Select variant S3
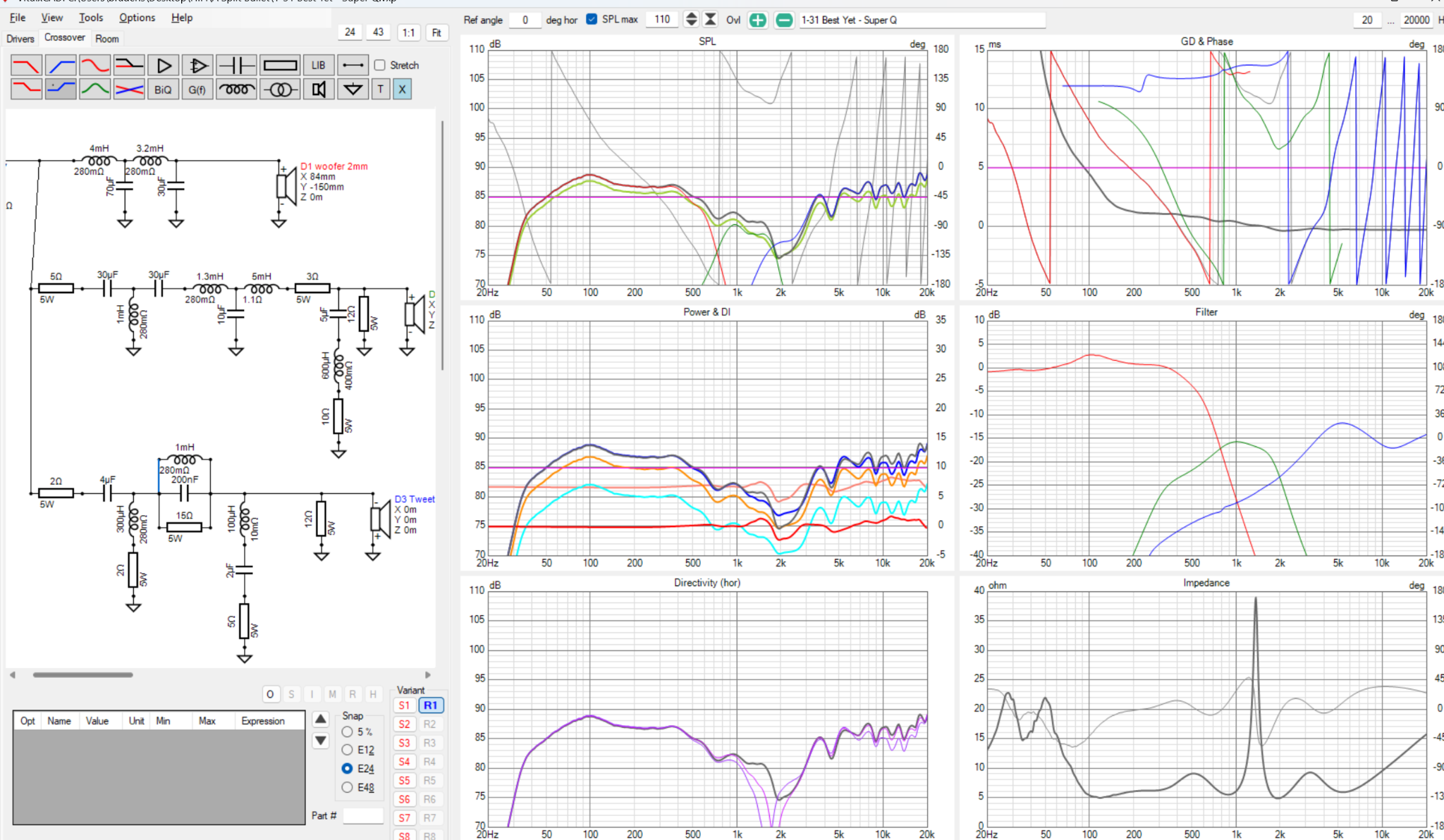This screenshot has height=840, width=1444. pyautogui.click(x=404, y=743)
